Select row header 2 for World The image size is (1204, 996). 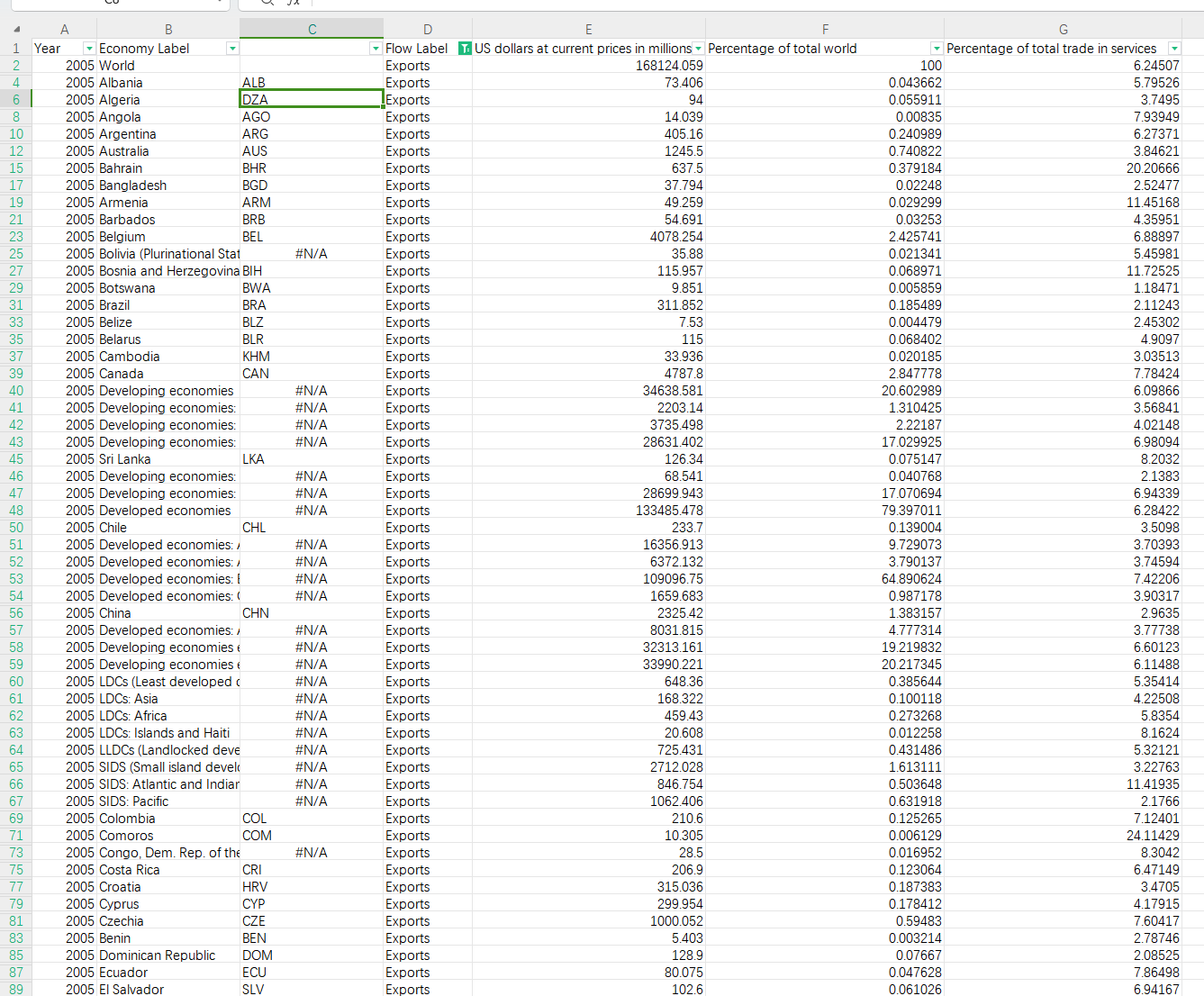click(16, 66)
